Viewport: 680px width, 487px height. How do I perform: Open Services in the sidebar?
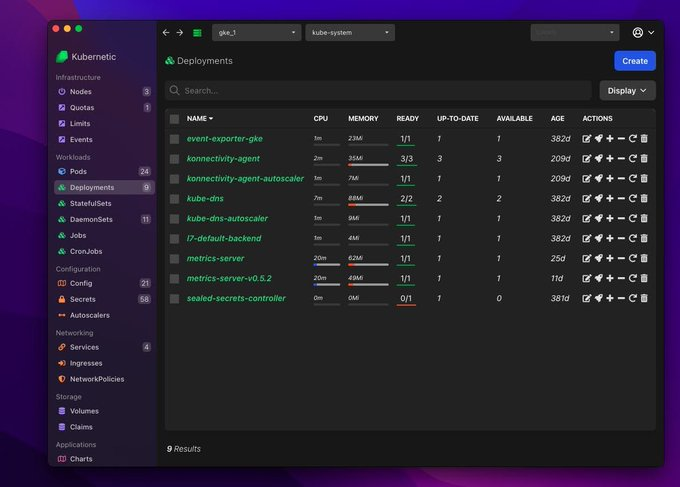coord(104,347)
